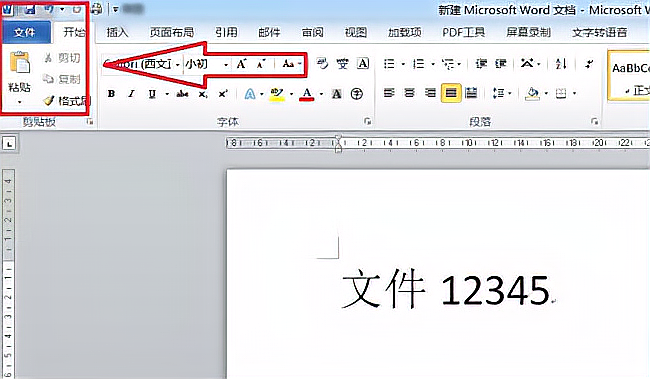Toggle underline formatting
Image resolution: width=650 pixels, height=379 pixels.
point(152,94)
